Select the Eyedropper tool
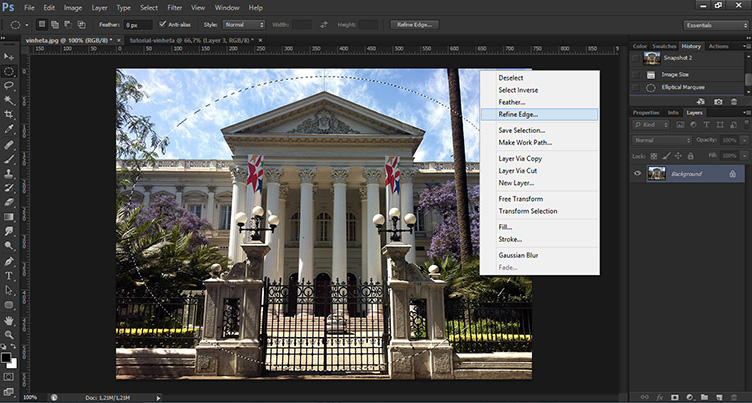The height and width of the screenshot is (403, 752). [x=9, y=129]
